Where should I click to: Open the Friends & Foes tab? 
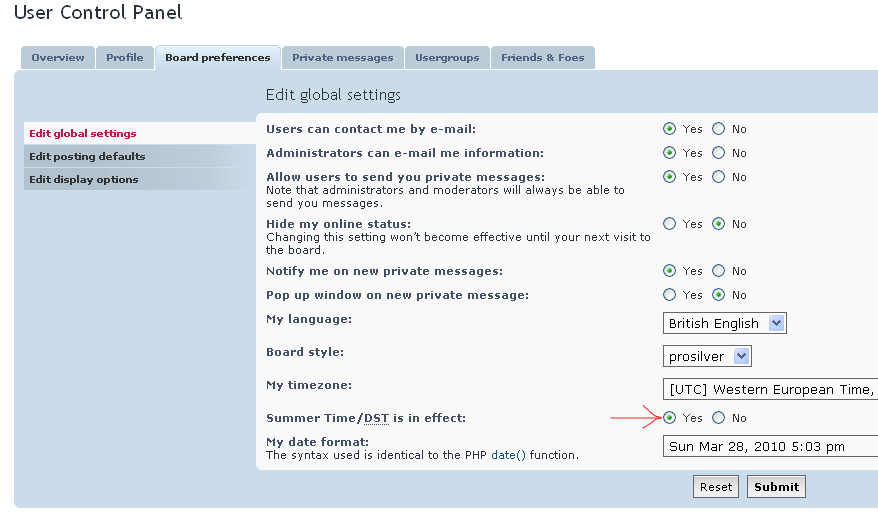click(x=542, y=58)
